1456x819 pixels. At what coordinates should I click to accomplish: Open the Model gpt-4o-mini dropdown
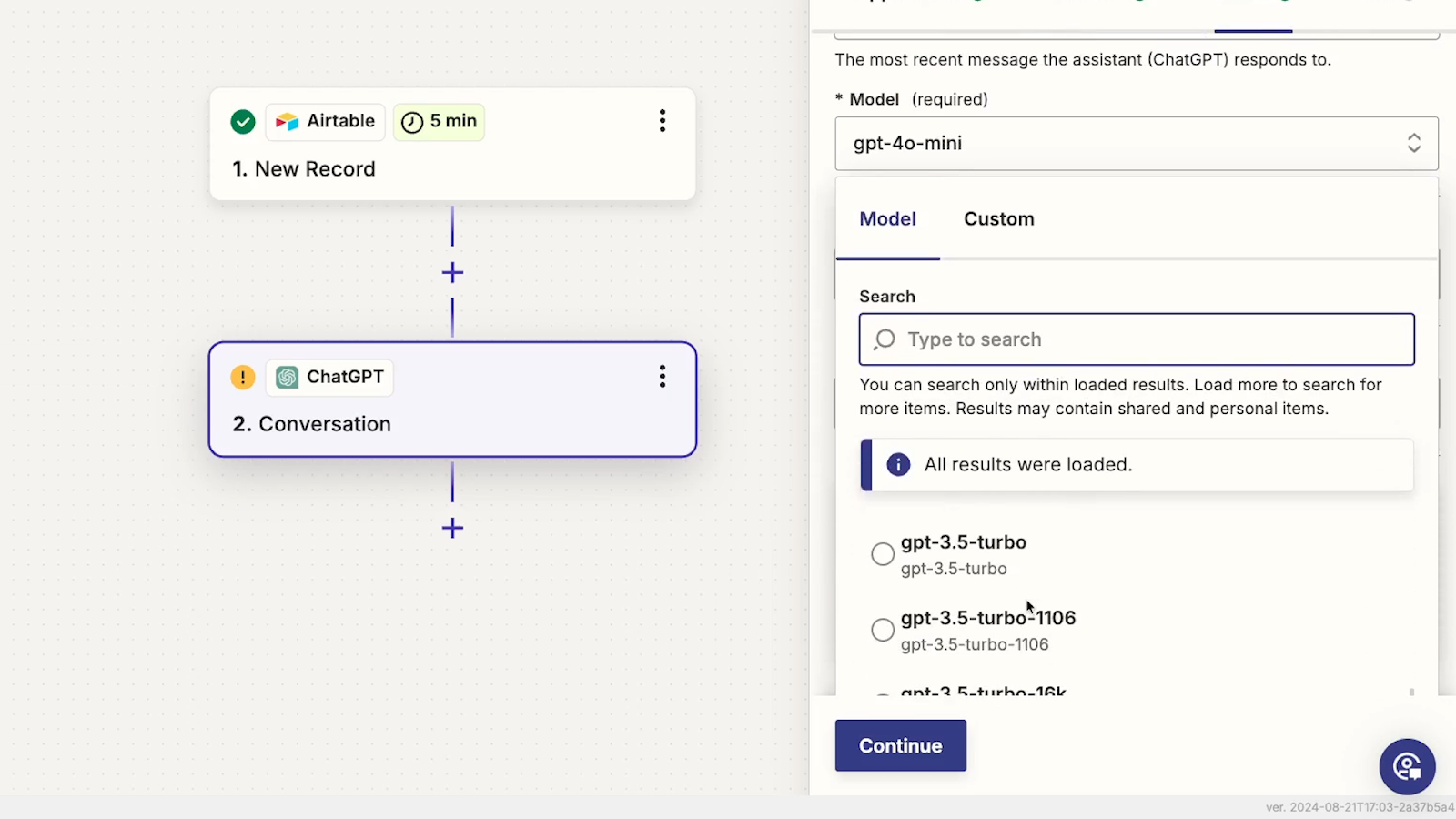1137,143
